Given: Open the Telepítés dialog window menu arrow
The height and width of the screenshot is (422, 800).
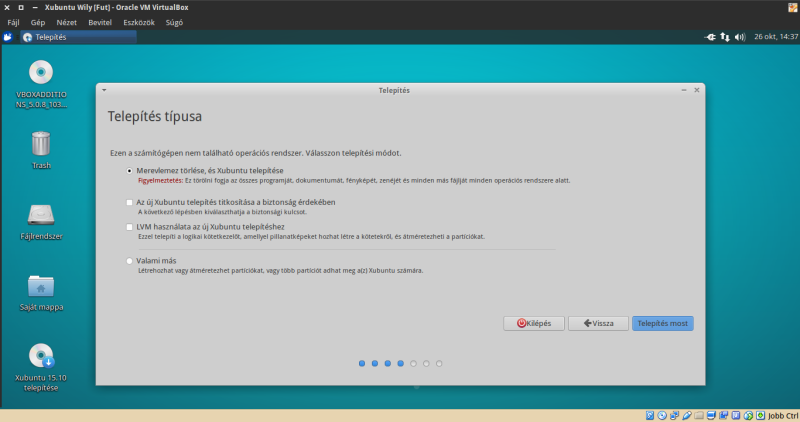Looking at the screenshot, I should coord(104,90).
